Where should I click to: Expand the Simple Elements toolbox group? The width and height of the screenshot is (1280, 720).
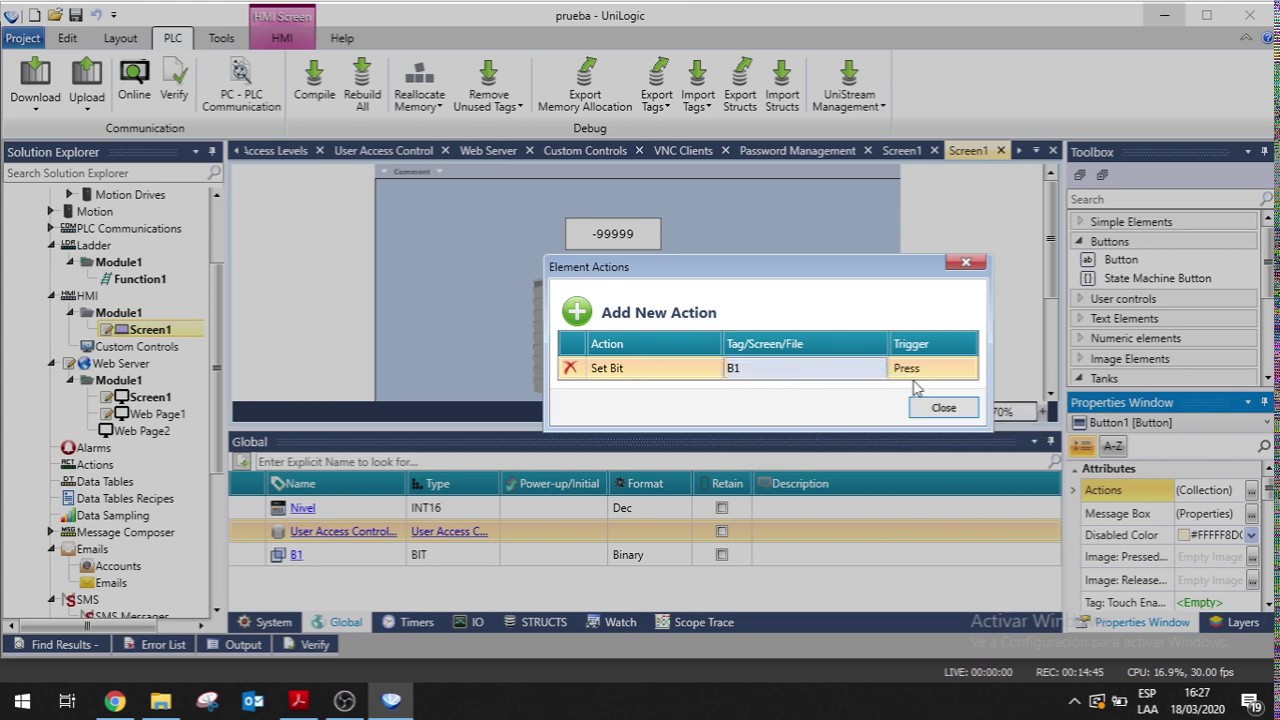tap(1079, 222)
